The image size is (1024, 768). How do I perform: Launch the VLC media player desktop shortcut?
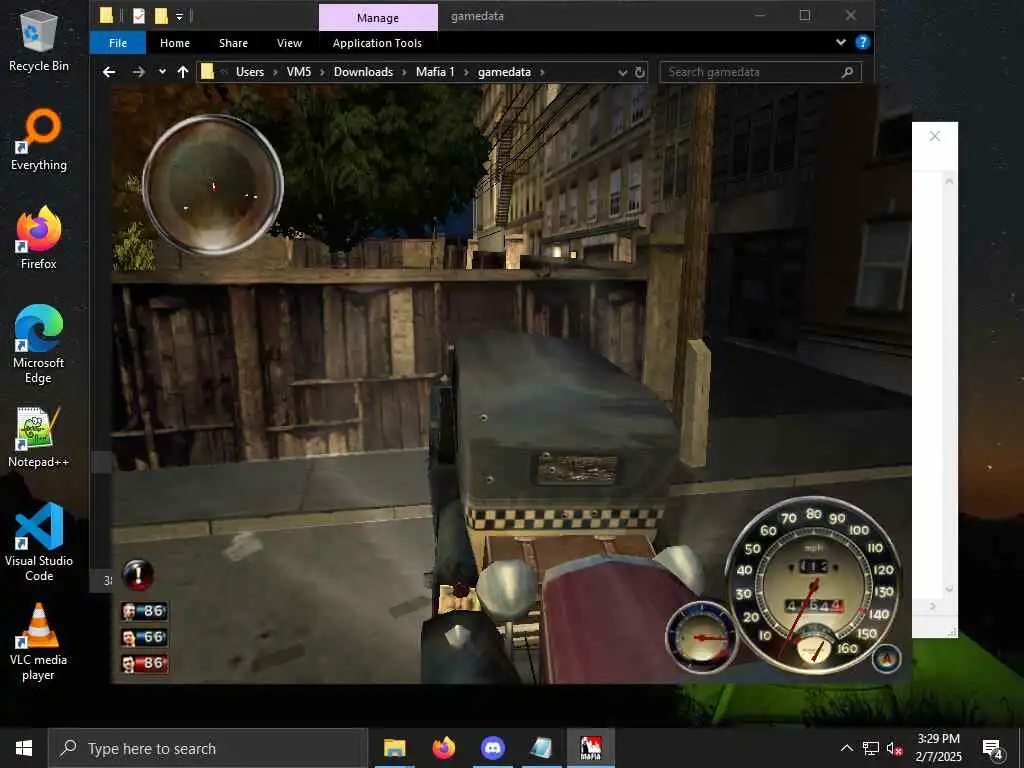tap(39, 642)
